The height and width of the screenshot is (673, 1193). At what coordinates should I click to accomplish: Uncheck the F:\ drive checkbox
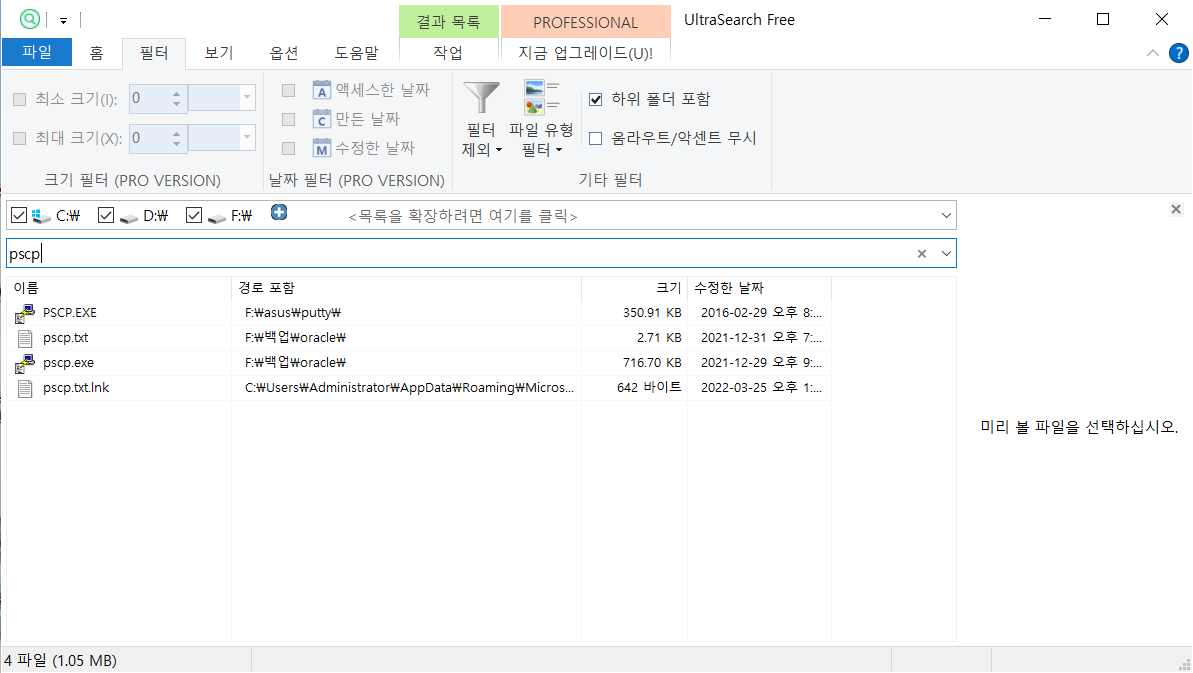194,215
